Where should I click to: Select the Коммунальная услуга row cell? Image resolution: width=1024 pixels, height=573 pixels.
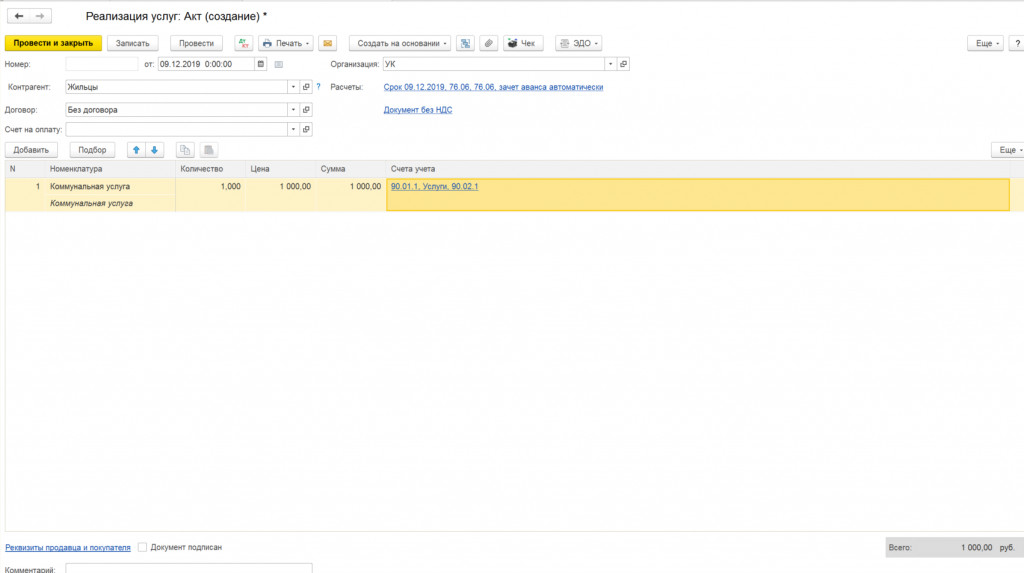110,186
